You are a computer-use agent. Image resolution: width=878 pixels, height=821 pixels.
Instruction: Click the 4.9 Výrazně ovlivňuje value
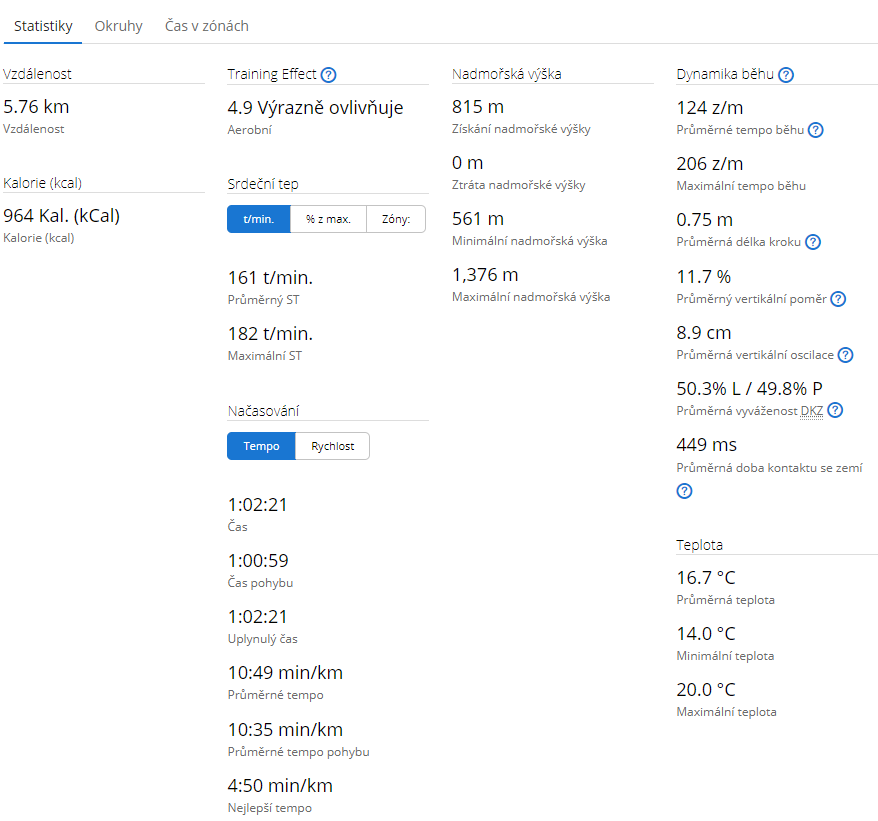pos(315,108)
